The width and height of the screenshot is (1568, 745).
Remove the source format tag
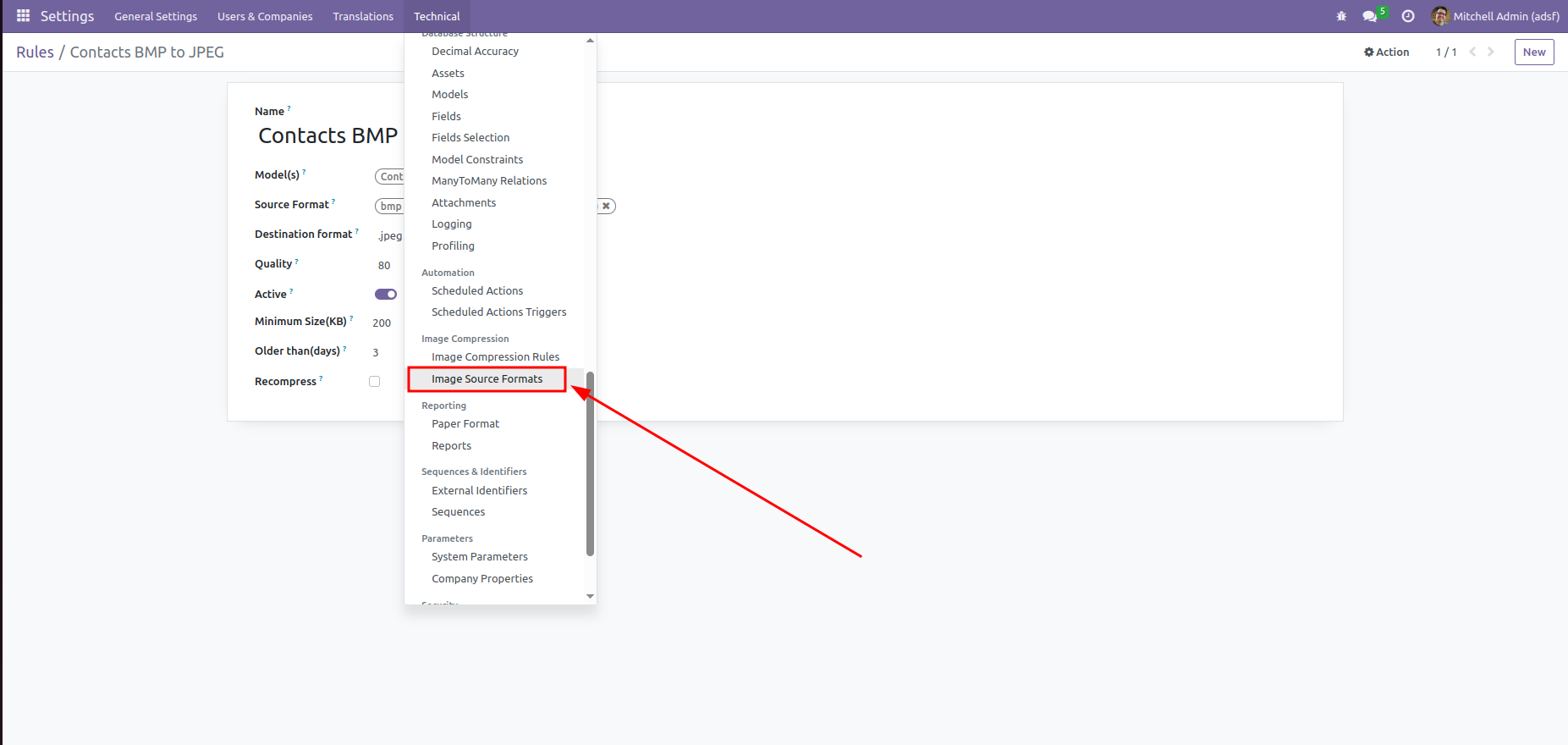[606, 206]
